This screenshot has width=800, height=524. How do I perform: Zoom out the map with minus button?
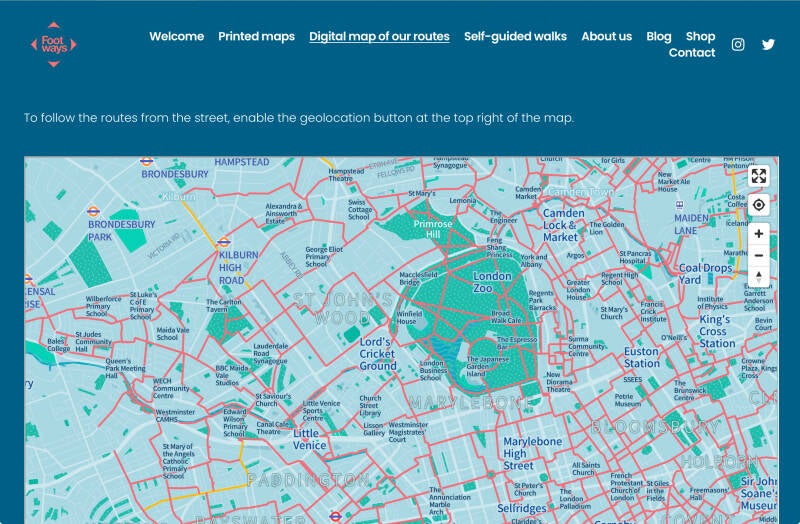759,255
